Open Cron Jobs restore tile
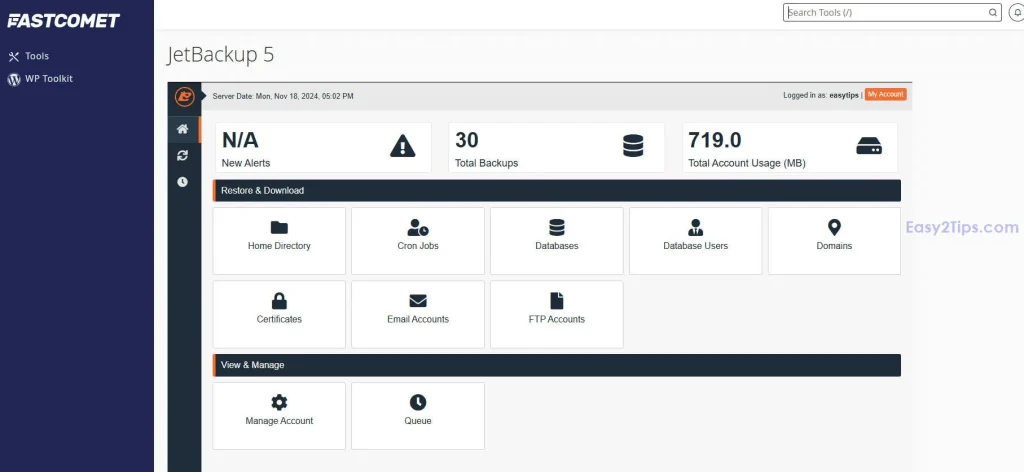The height and width of the screenshot is (472, 1024). 418,241
